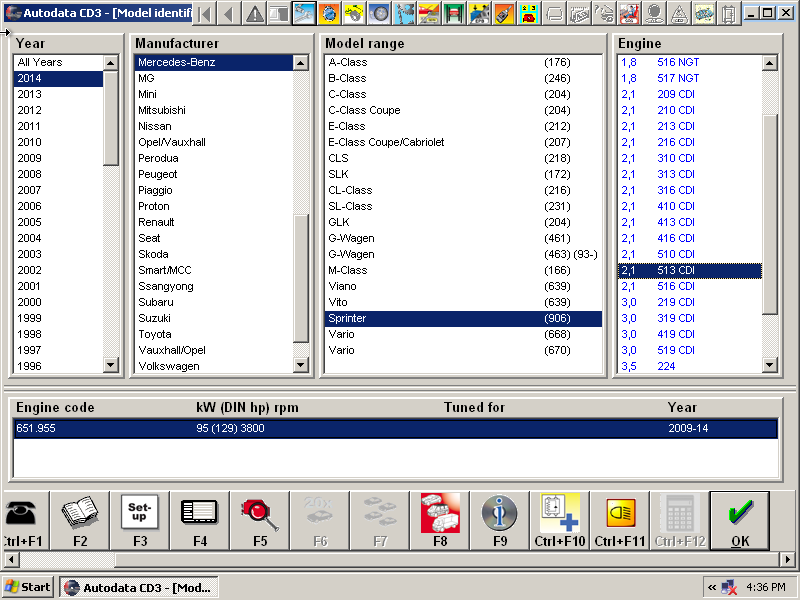Viewport: 800px width, 600px height.
Task: Select engine 1,8 516 NGT
Action: pos(690,62)
